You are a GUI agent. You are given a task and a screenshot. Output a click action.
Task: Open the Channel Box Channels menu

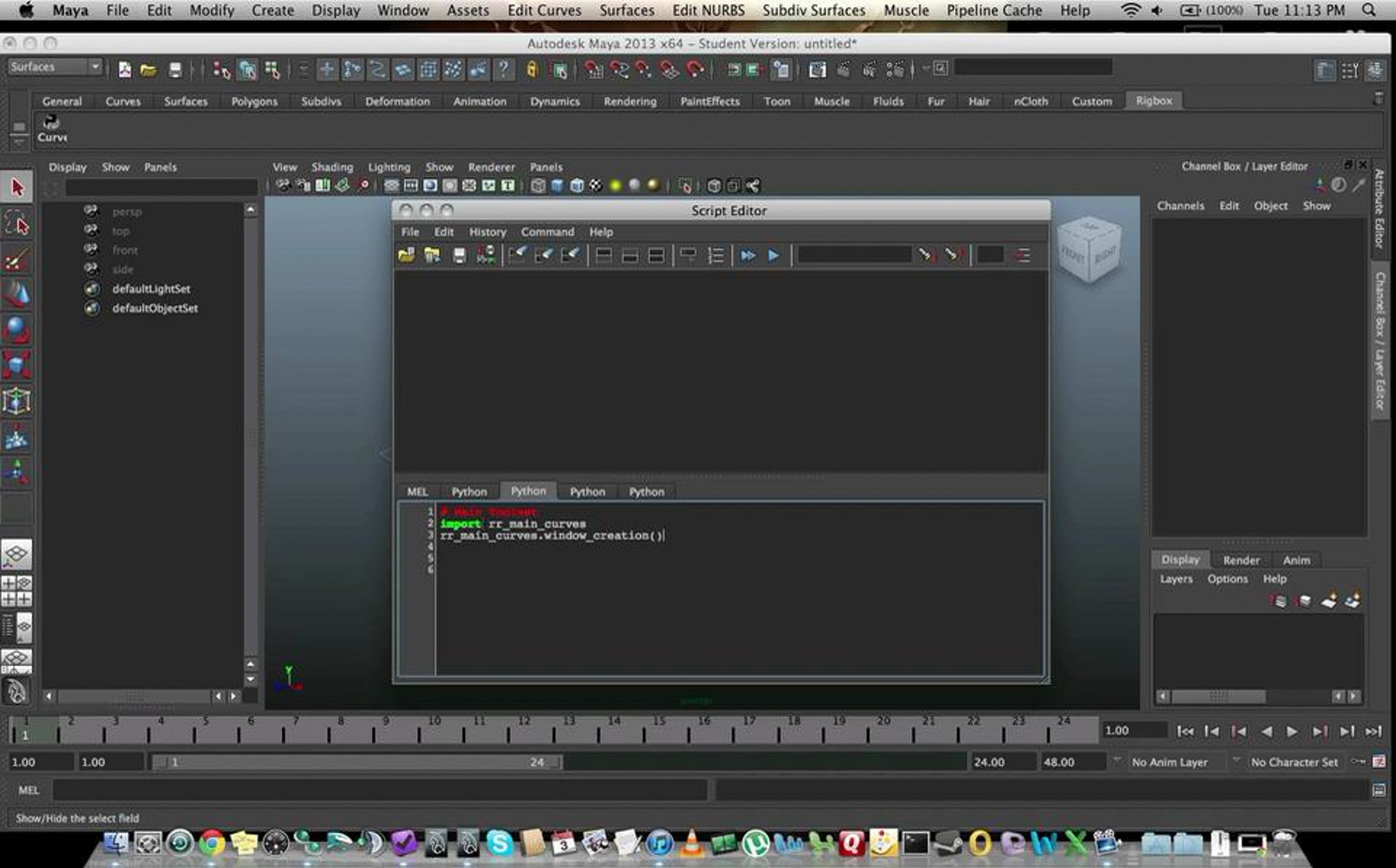pos(1180,206)
